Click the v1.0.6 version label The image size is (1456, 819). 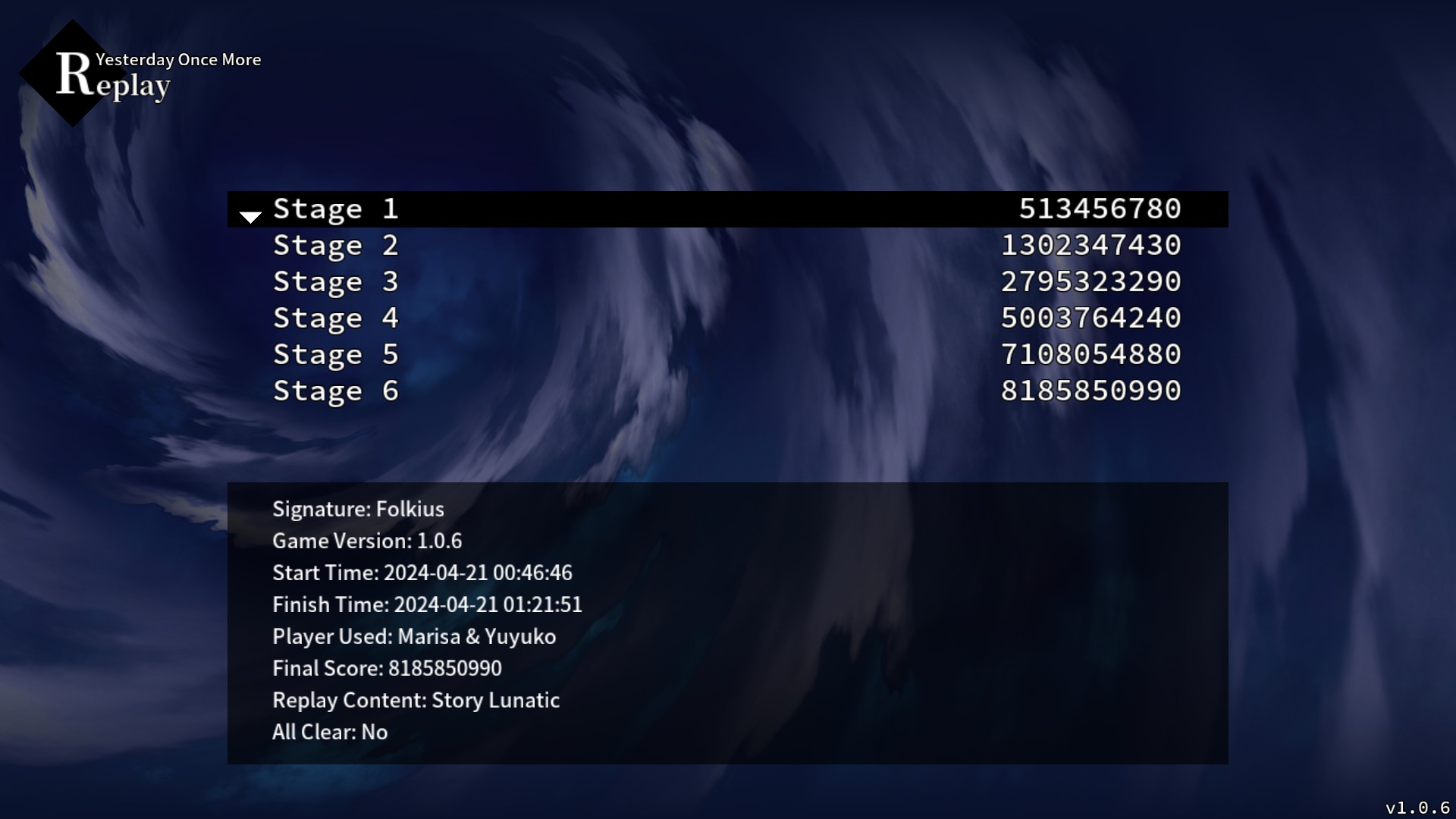[x=1417, y=808]
